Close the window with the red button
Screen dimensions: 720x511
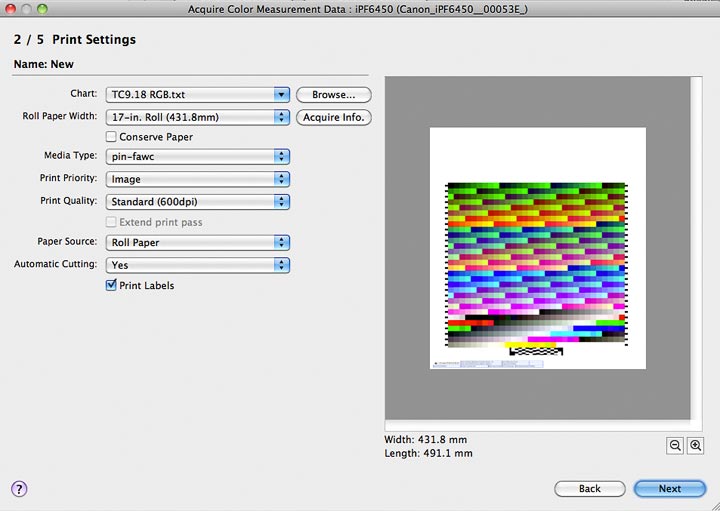click(x=10, y=8)
